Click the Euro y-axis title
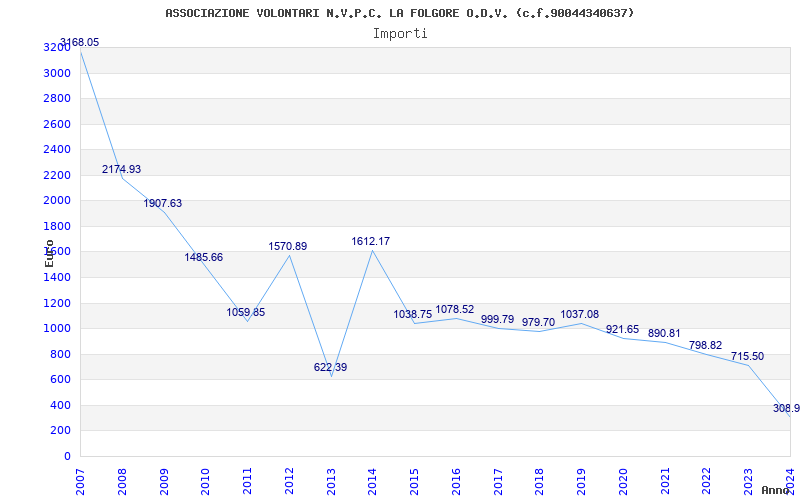This screenshot has width=800, height=500. [x=49, y=254]
